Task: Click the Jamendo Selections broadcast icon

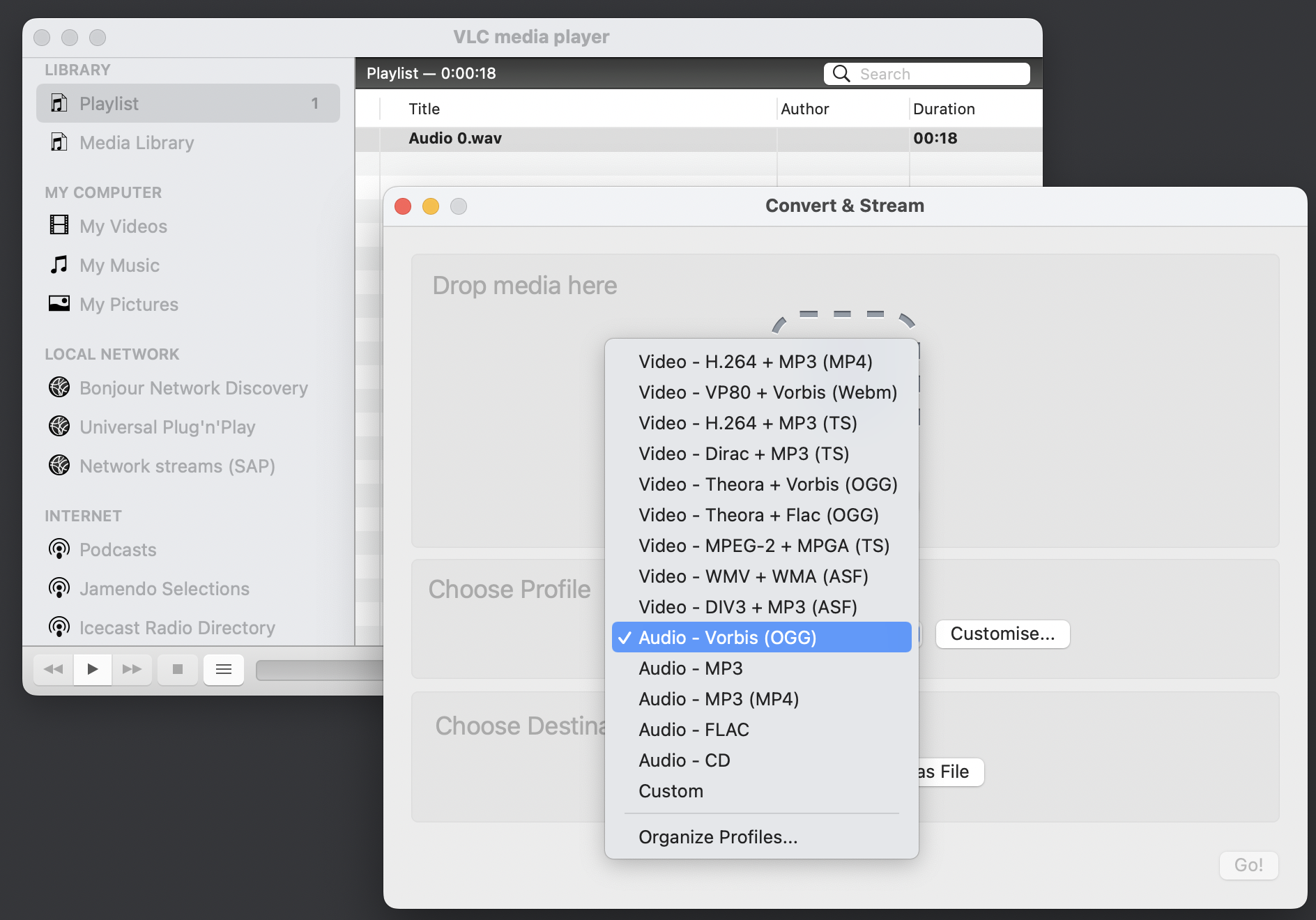Action: coord(59,588)
